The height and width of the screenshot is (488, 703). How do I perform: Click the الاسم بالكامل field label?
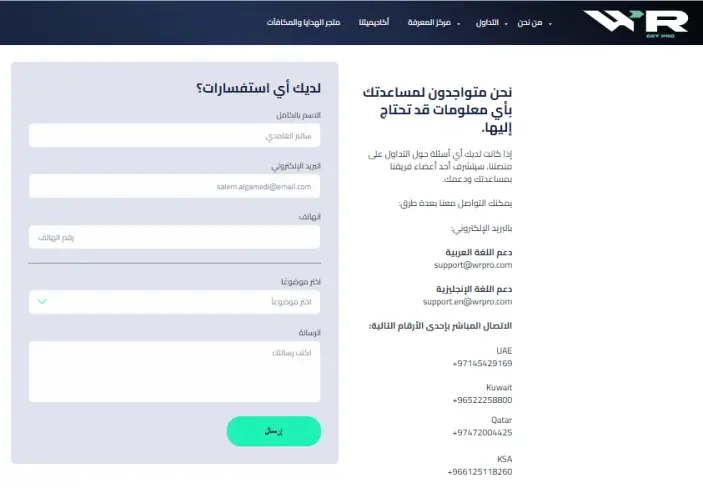coord(298,115)
